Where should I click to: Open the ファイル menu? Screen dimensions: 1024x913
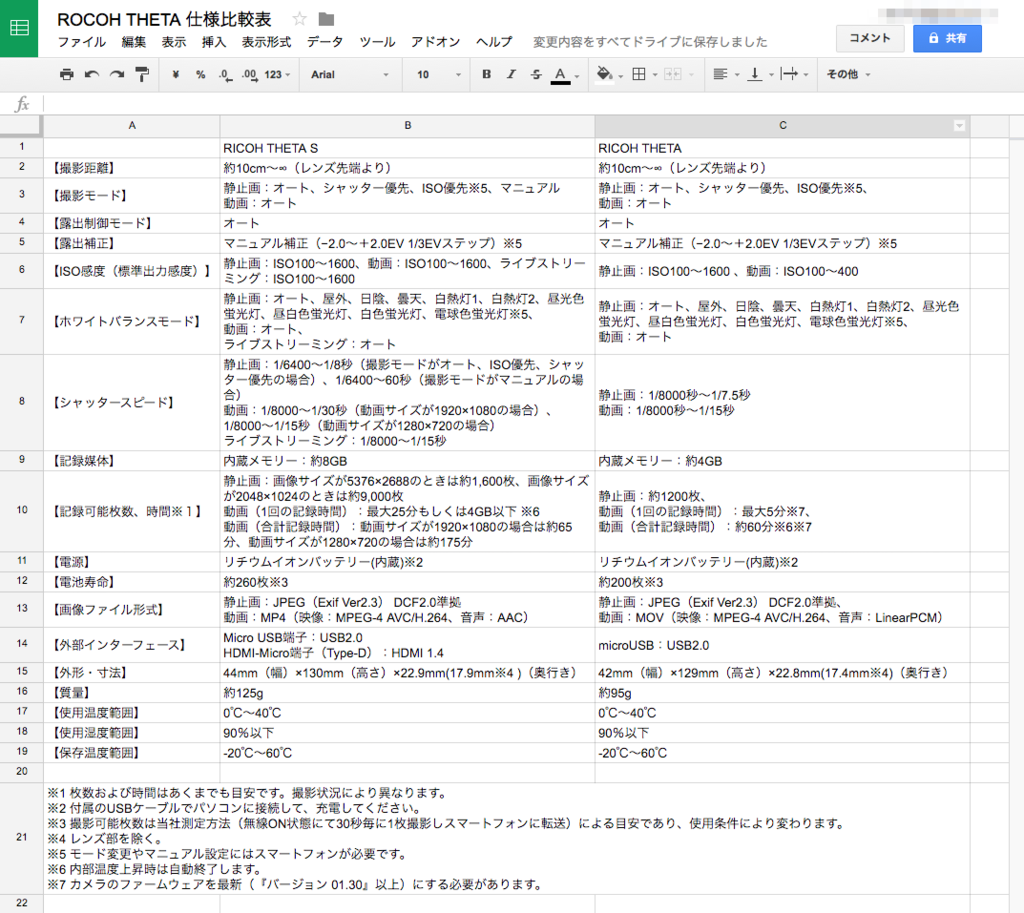pyautogui.click(x=82, y=42)
